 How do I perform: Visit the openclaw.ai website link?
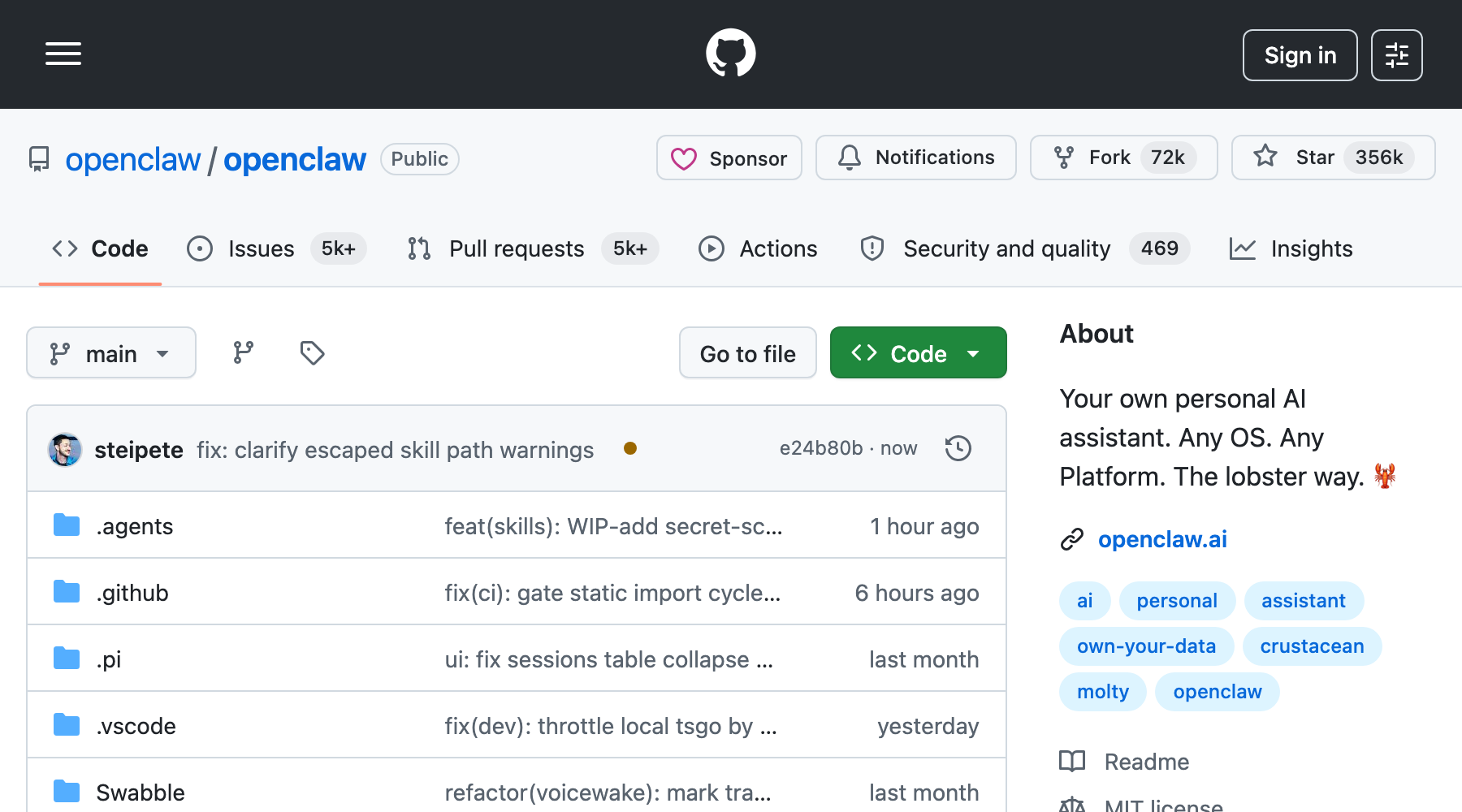pos(1162,538)
